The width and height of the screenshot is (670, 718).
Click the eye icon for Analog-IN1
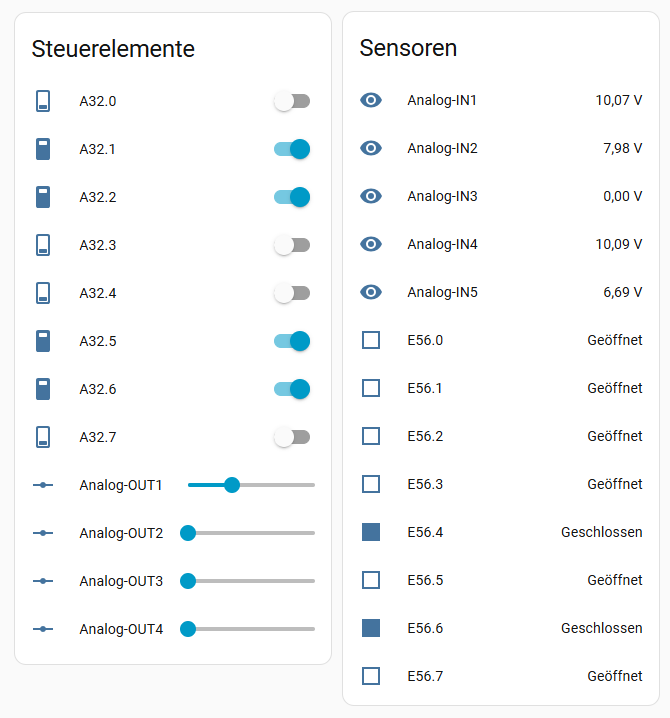[x=371, y=100]
